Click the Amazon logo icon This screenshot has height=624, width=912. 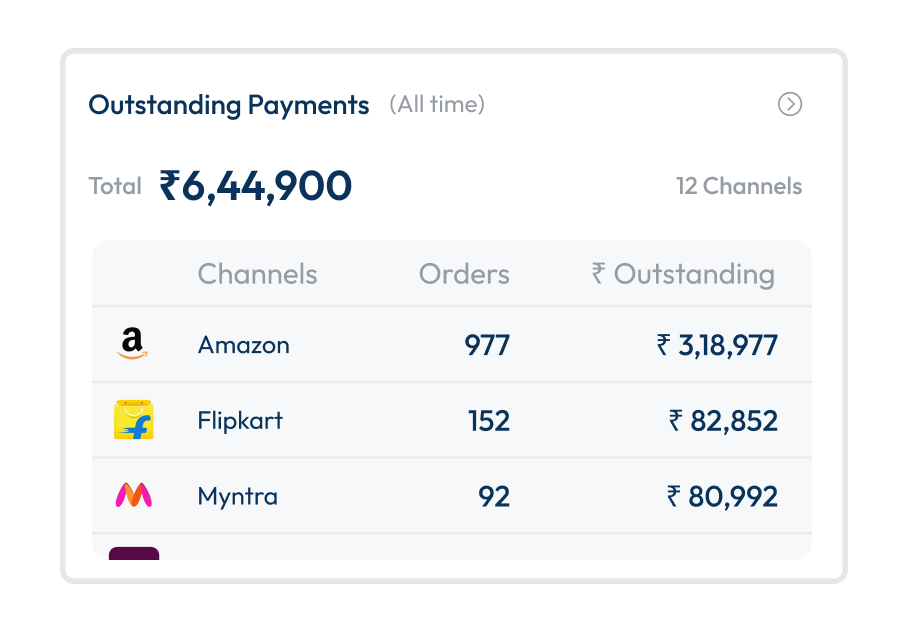tap(132, 345)
